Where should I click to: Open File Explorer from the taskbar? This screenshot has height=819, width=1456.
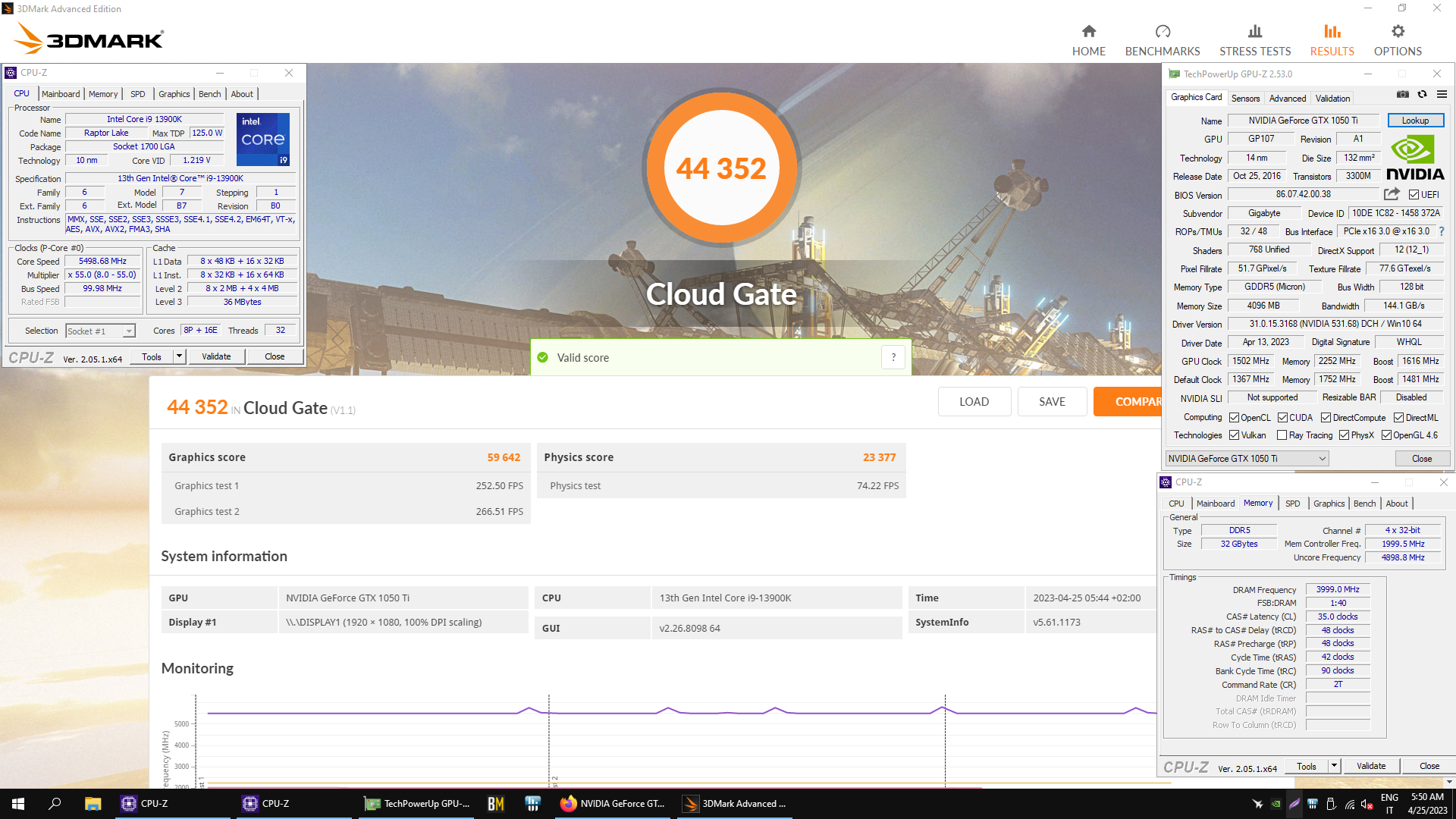tap(93, 803)
